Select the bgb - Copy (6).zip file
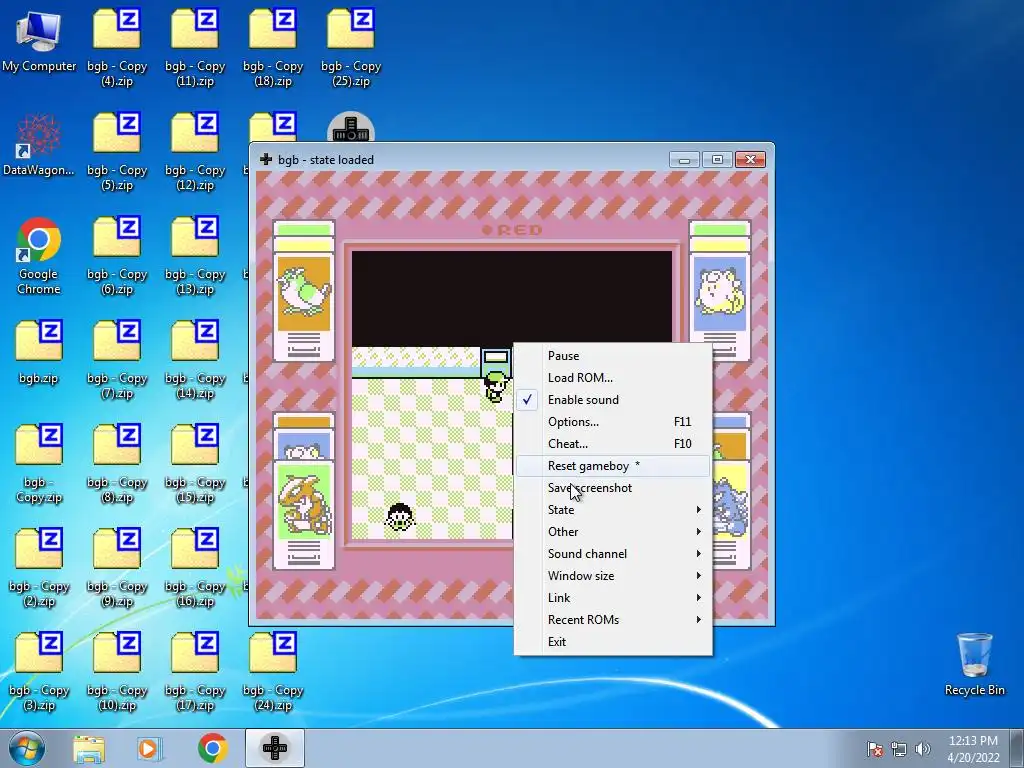 point(117,256)
